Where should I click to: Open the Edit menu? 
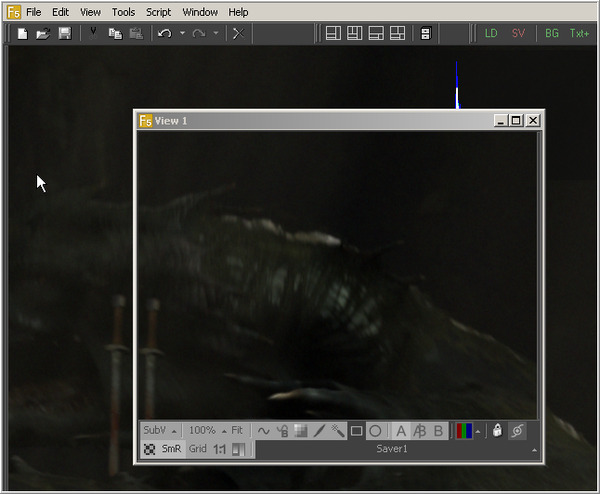pyautogui.click(x=60, y=12)
